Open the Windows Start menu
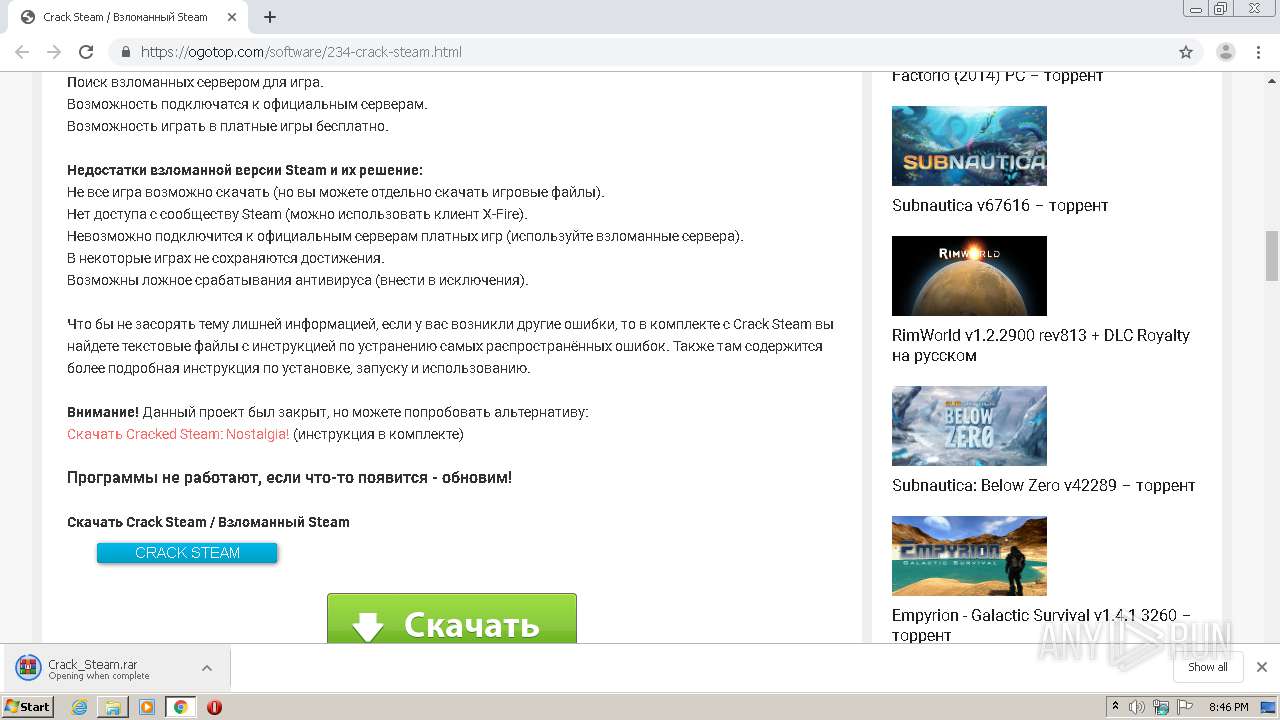 pyautogui.click(x=28, y=707)
